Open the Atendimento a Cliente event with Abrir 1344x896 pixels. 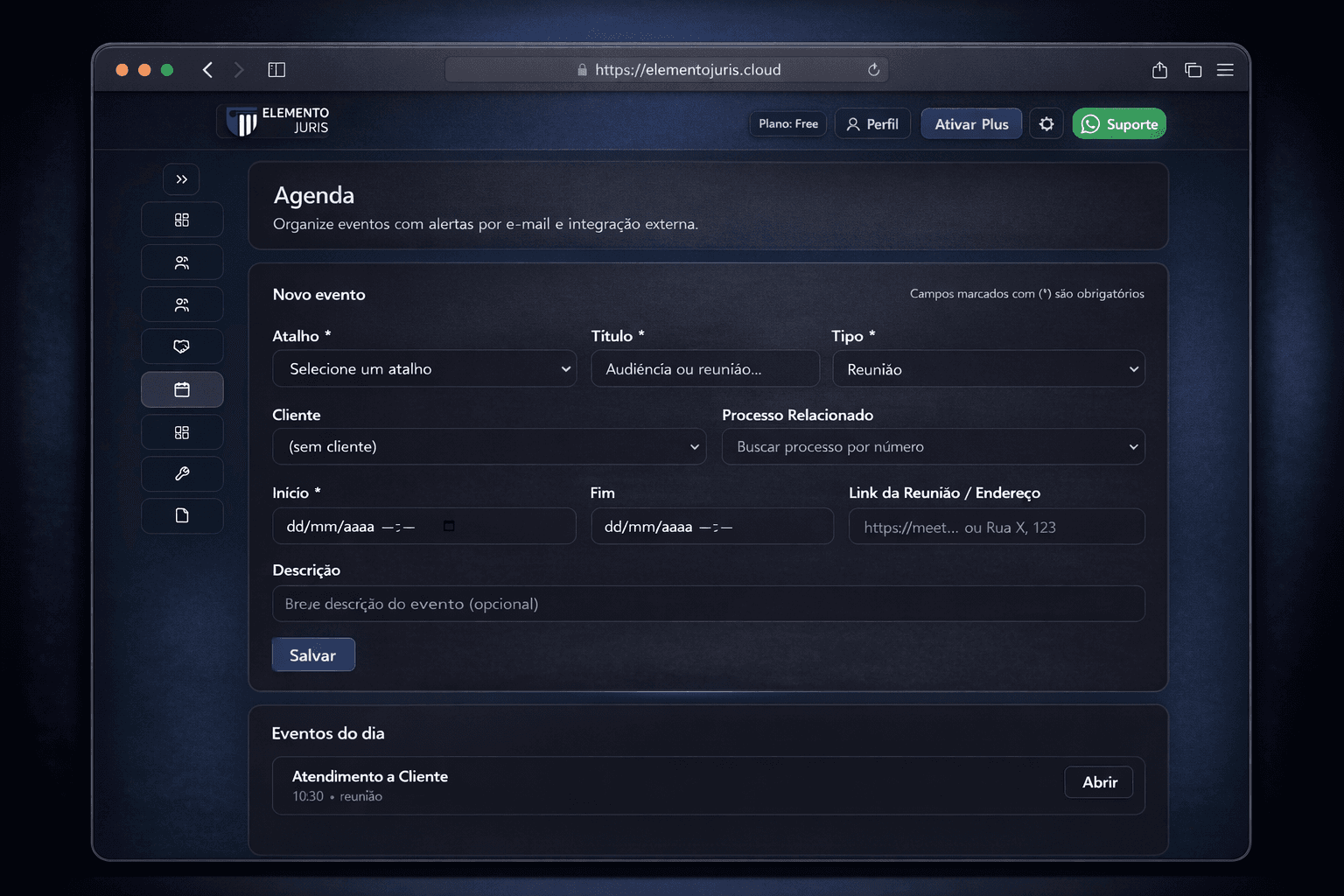tap(1098, 782)
